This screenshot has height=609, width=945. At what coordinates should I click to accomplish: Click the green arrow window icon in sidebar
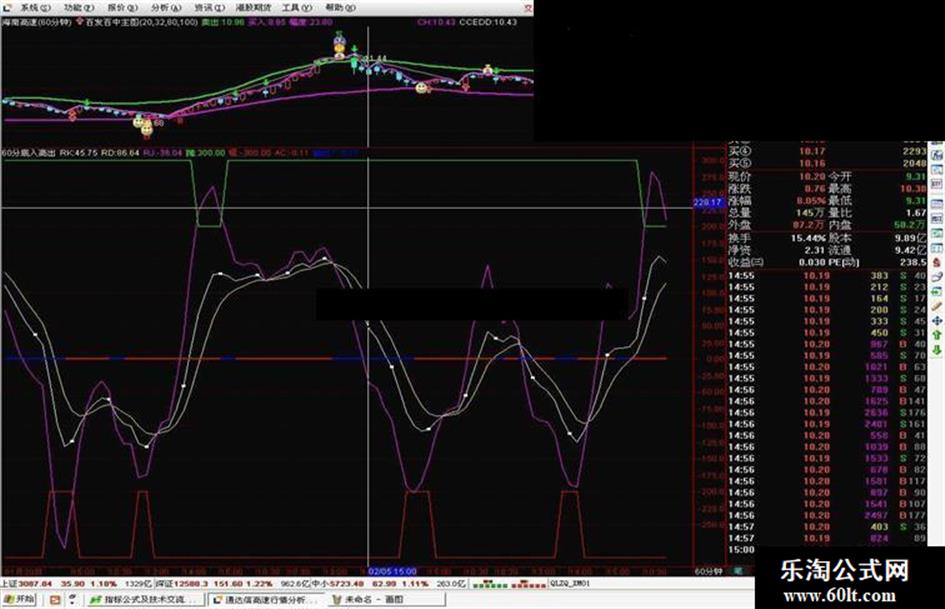tap(937, 291)
